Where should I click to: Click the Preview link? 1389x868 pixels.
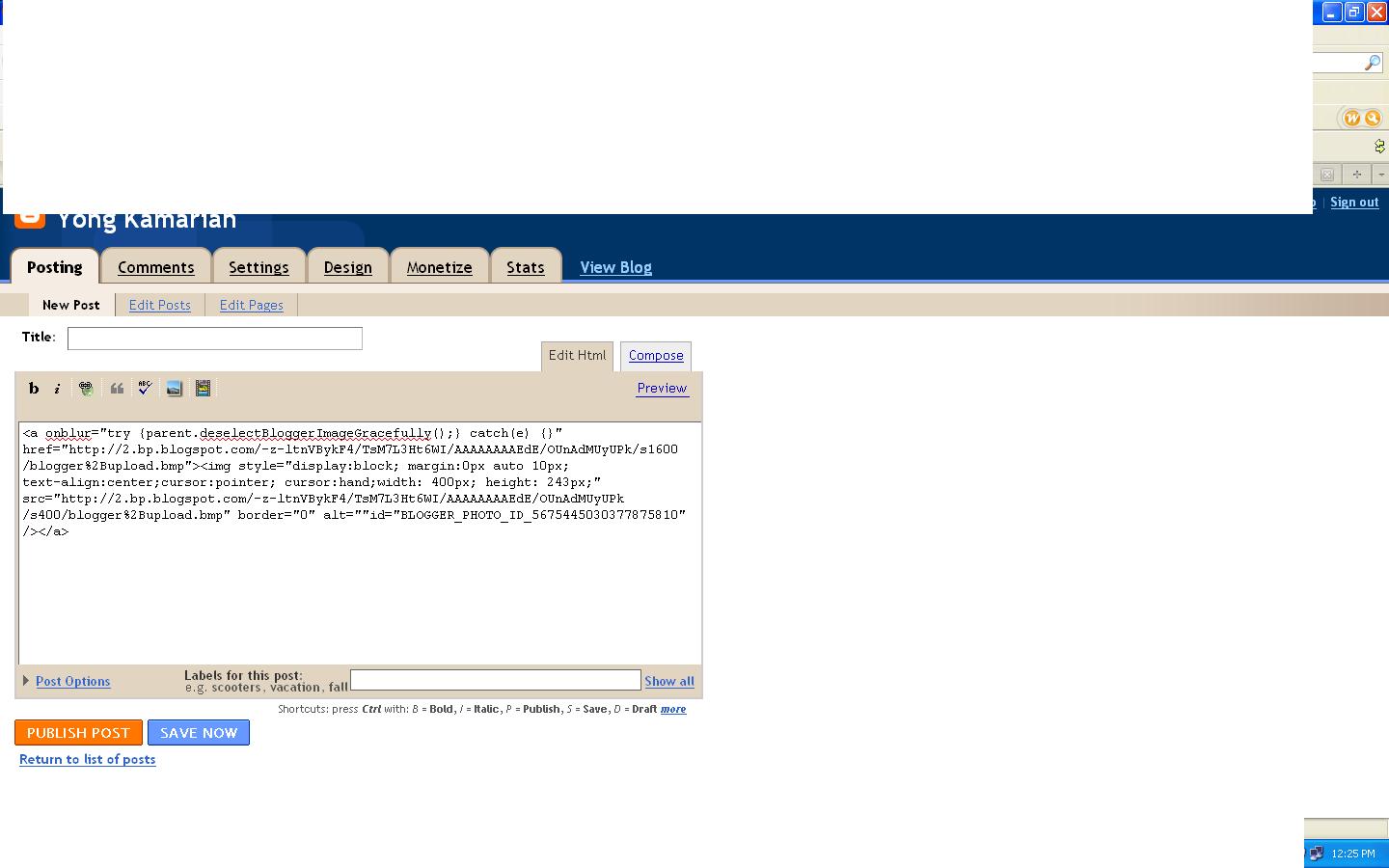[x=662, y=388]
